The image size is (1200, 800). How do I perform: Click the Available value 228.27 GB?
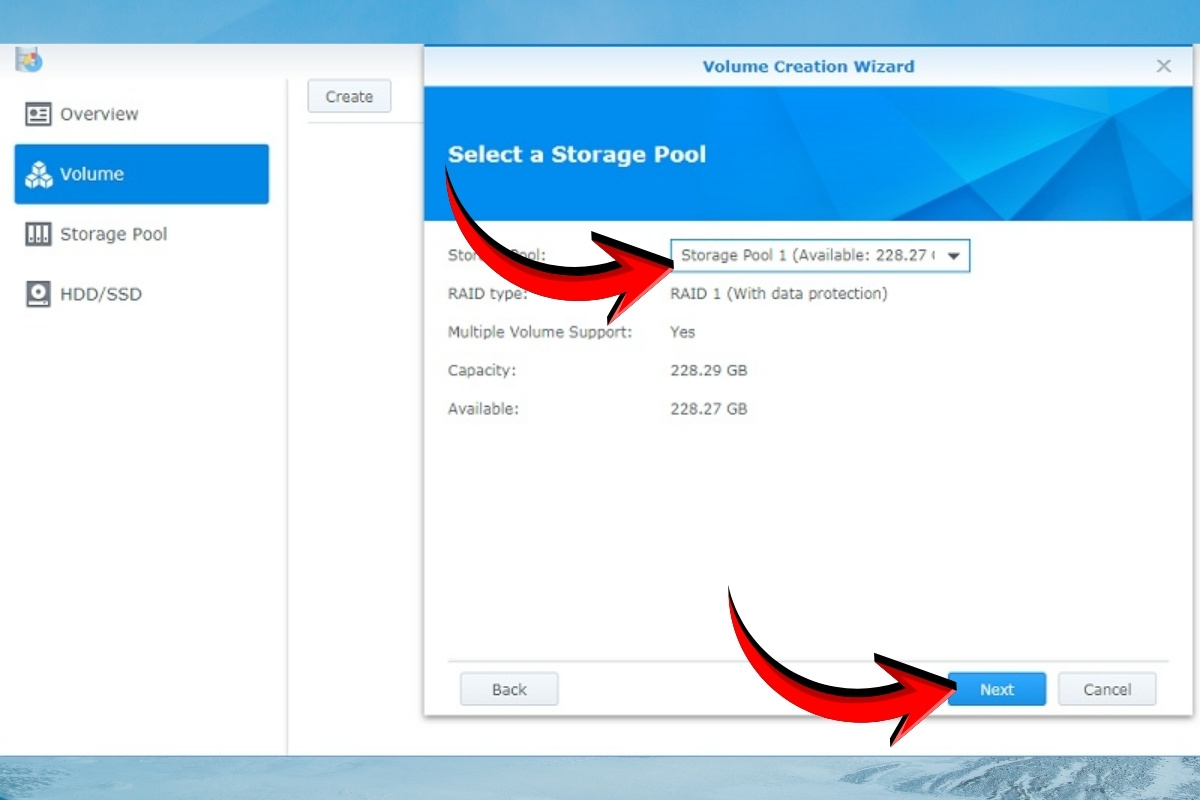(x=708, y=408)
